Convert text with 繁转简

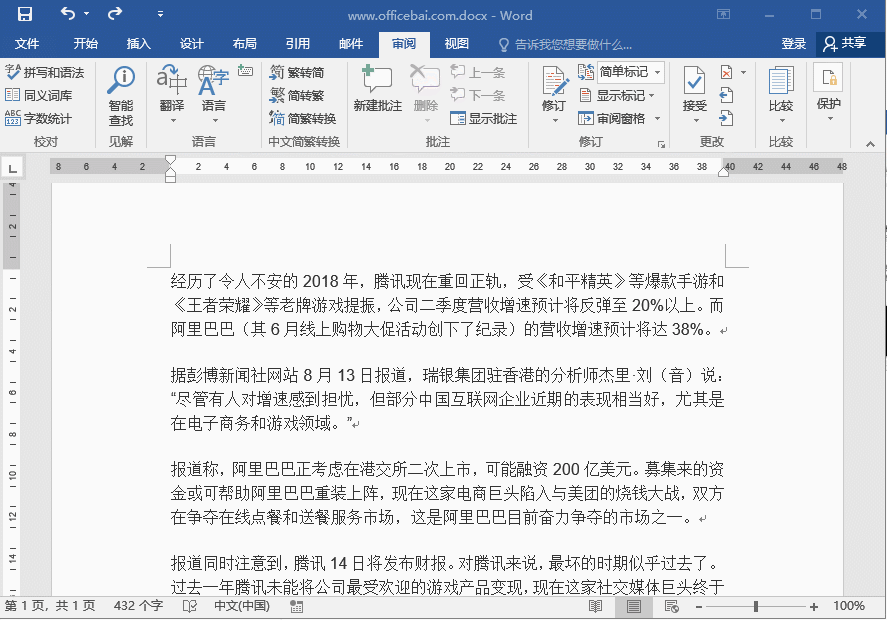[297, 72]
